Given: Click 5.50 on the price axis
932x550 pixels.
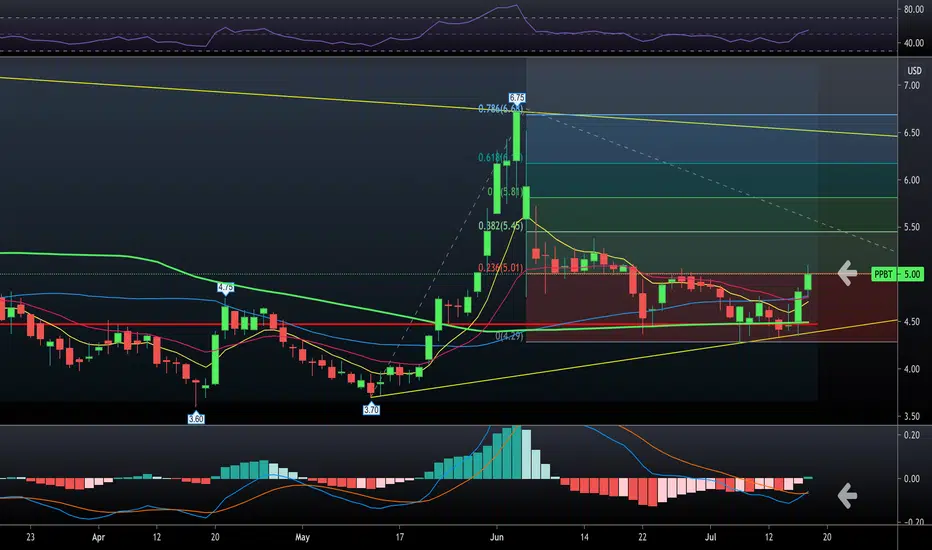Looking at the screenshot, I should coord(912,227).
